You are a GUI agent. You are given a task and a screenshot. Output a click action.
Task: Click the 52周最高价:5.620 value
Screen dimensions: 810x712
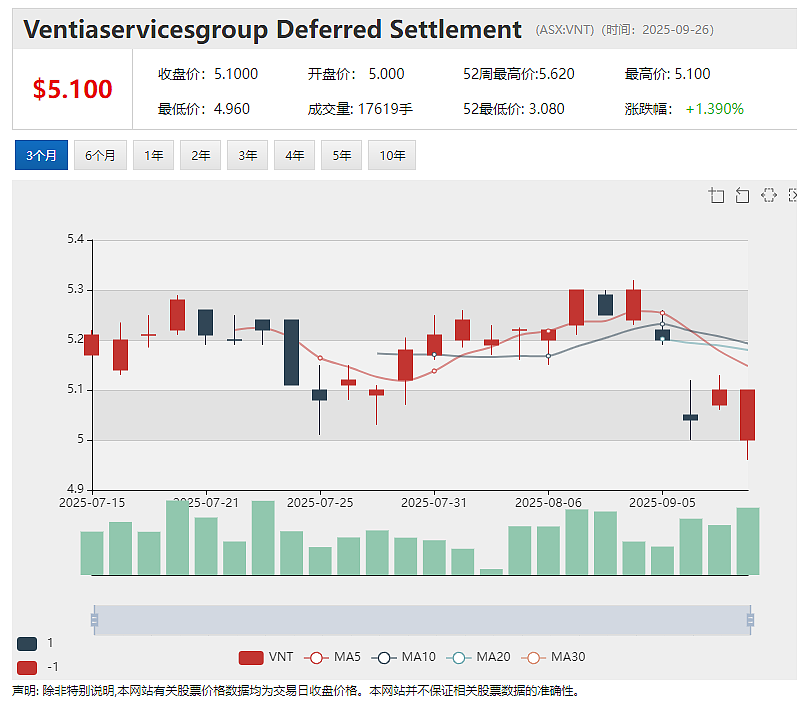coord(519,74)
